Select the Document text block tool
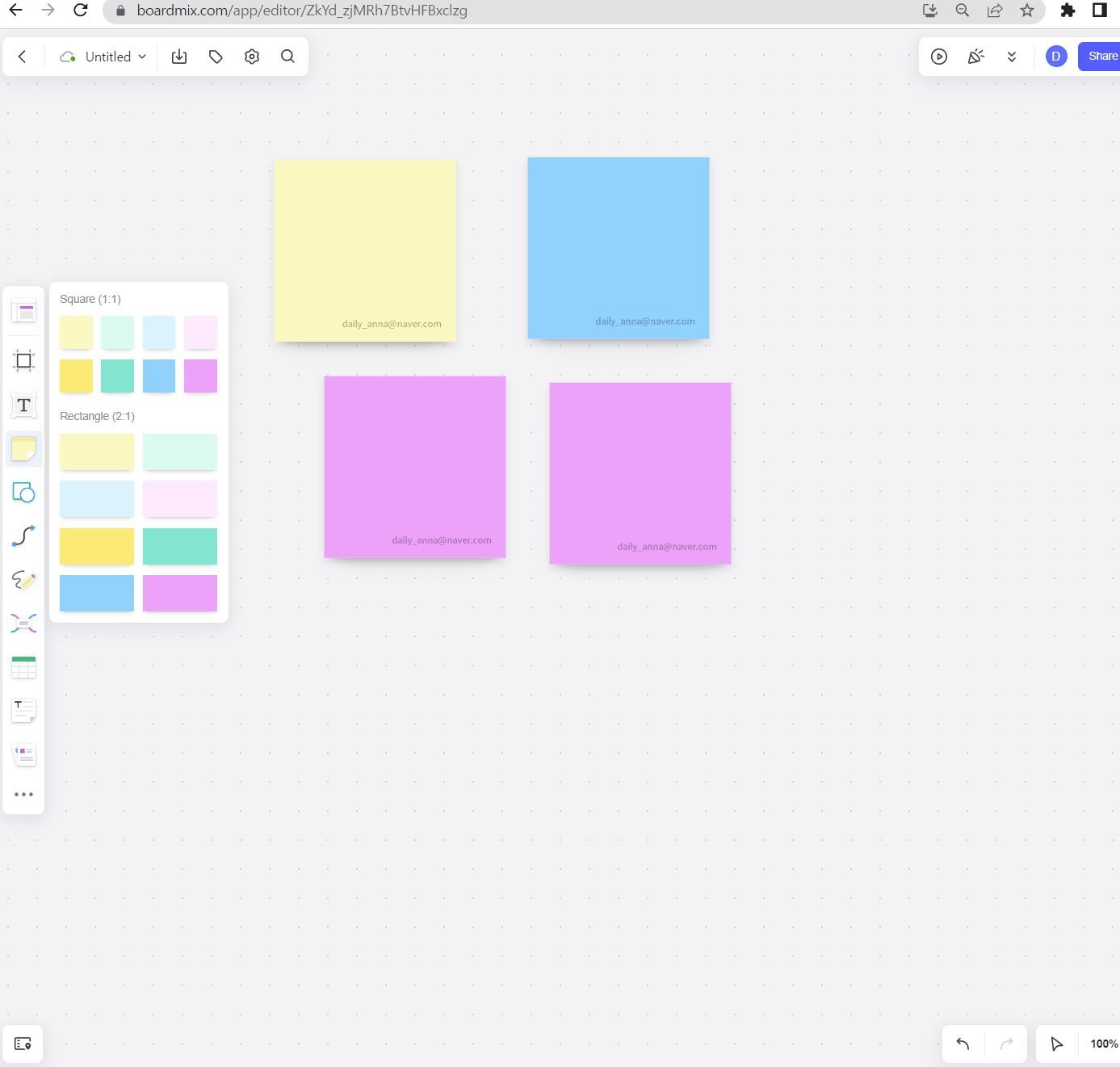This screenshot has height=1067, width=1120. 23,711
